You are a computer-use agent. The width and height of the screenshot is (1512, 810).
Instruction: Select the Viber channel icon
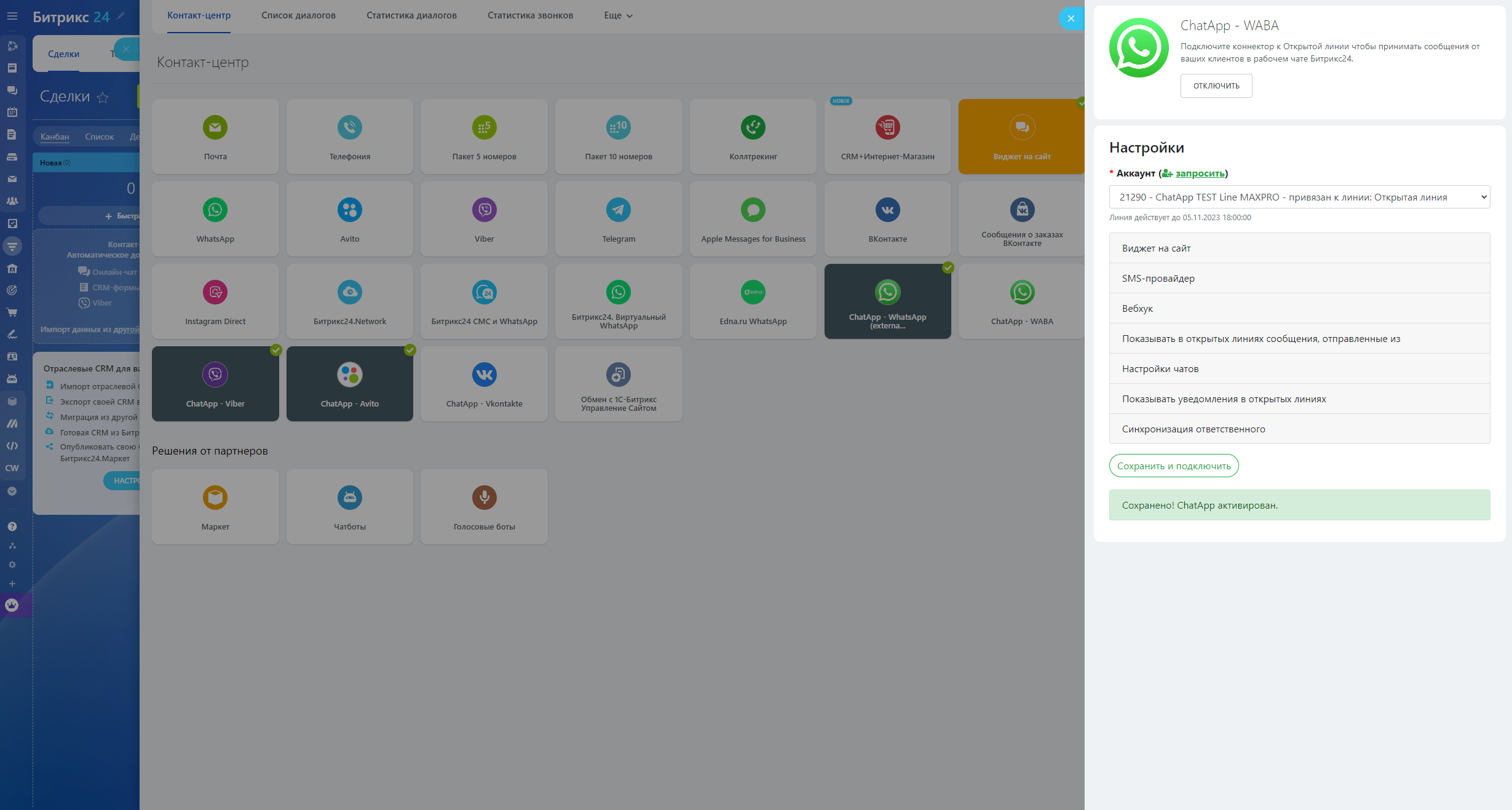click(484, 210)
